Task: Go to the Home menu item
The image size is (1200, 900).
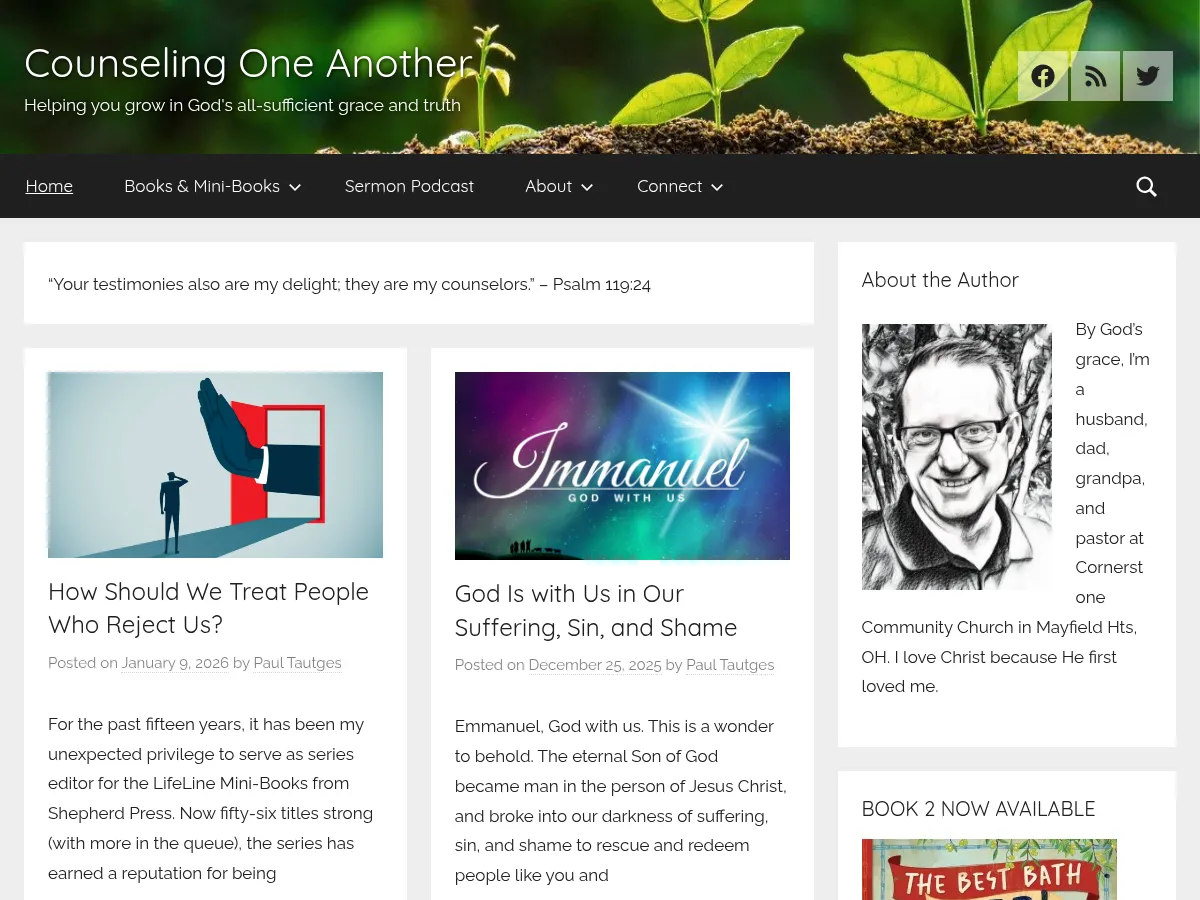Action: (x=49, y=186)
